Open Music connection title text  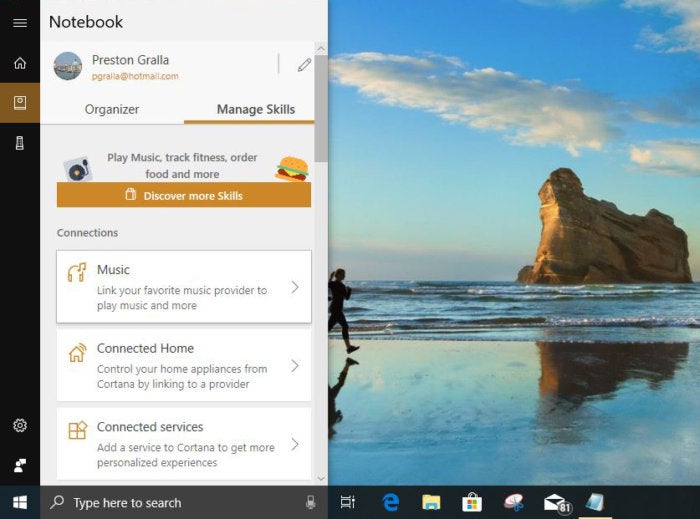[113, 270]
